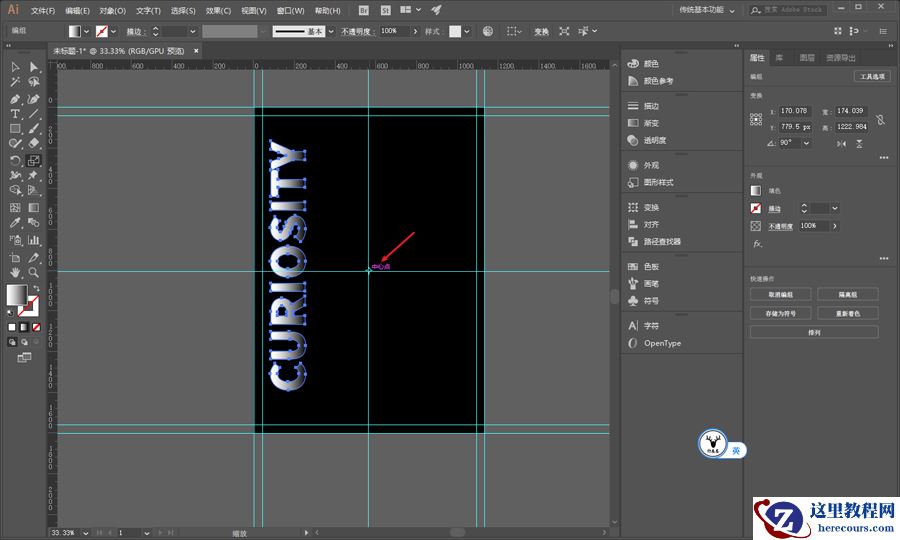Open the Pathfinder (路径查找器) panel
This screenshot has height=540, width=900.
tap(661, 242)
